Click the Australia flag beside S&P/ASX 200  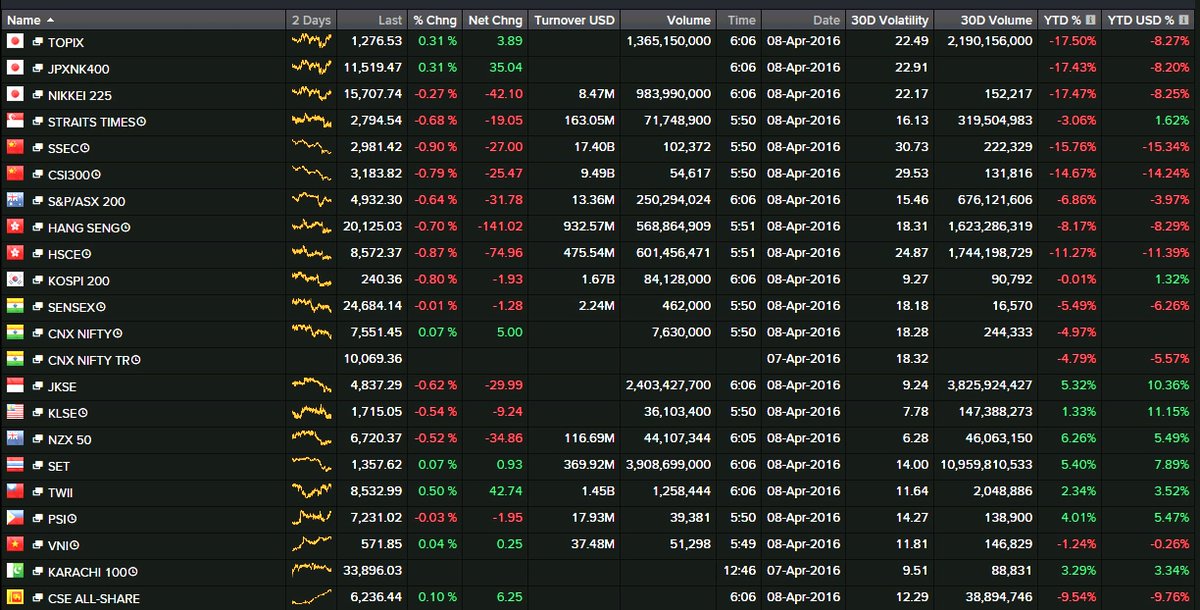(x=14, y=201)
